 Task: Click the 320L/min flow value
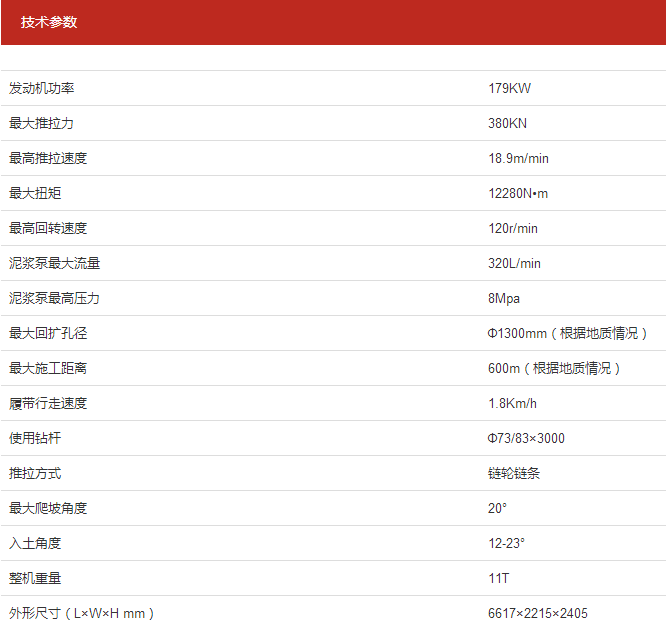(514, 263)
